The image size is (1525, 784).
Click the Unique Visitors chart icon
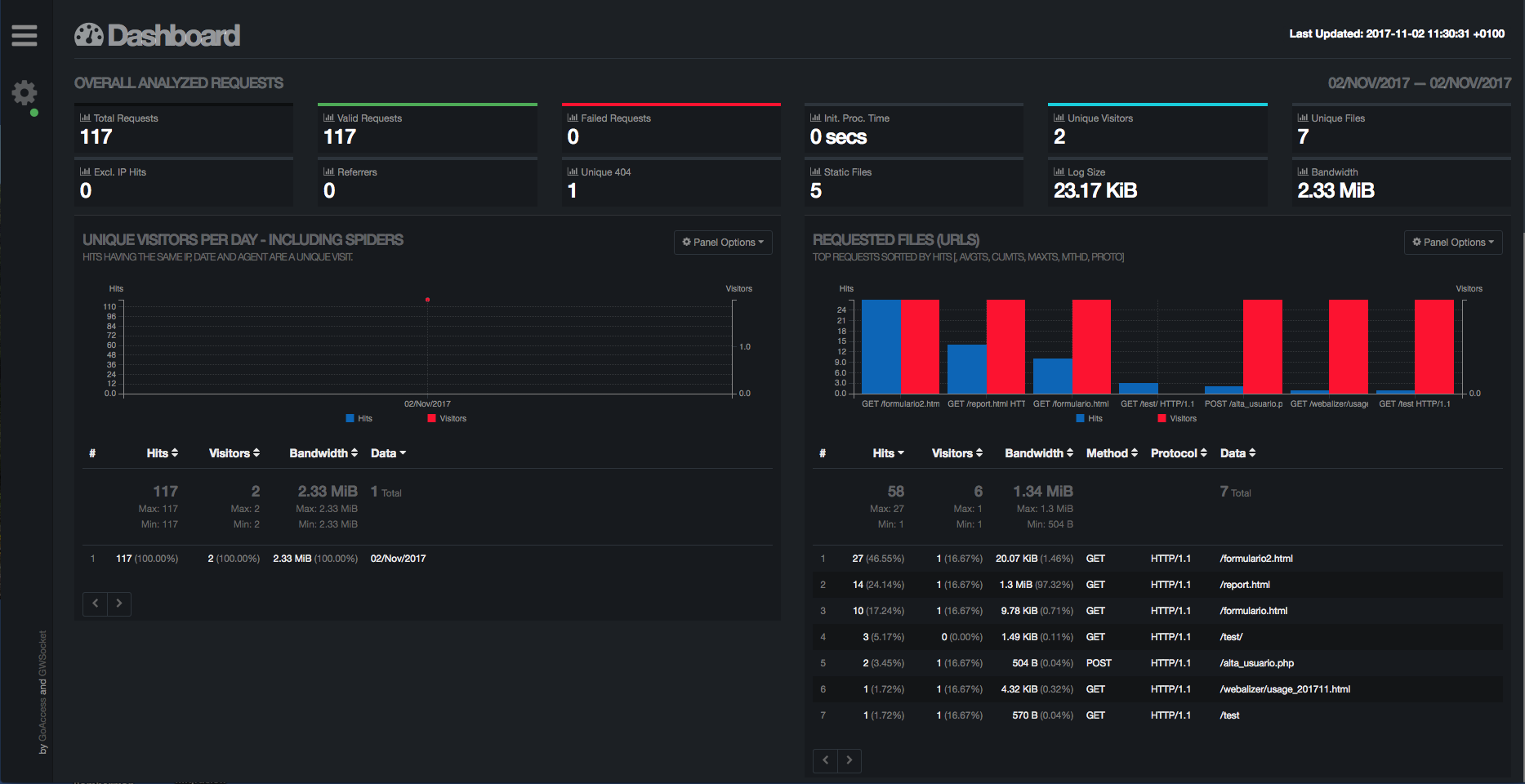(x=1059, y=118)
